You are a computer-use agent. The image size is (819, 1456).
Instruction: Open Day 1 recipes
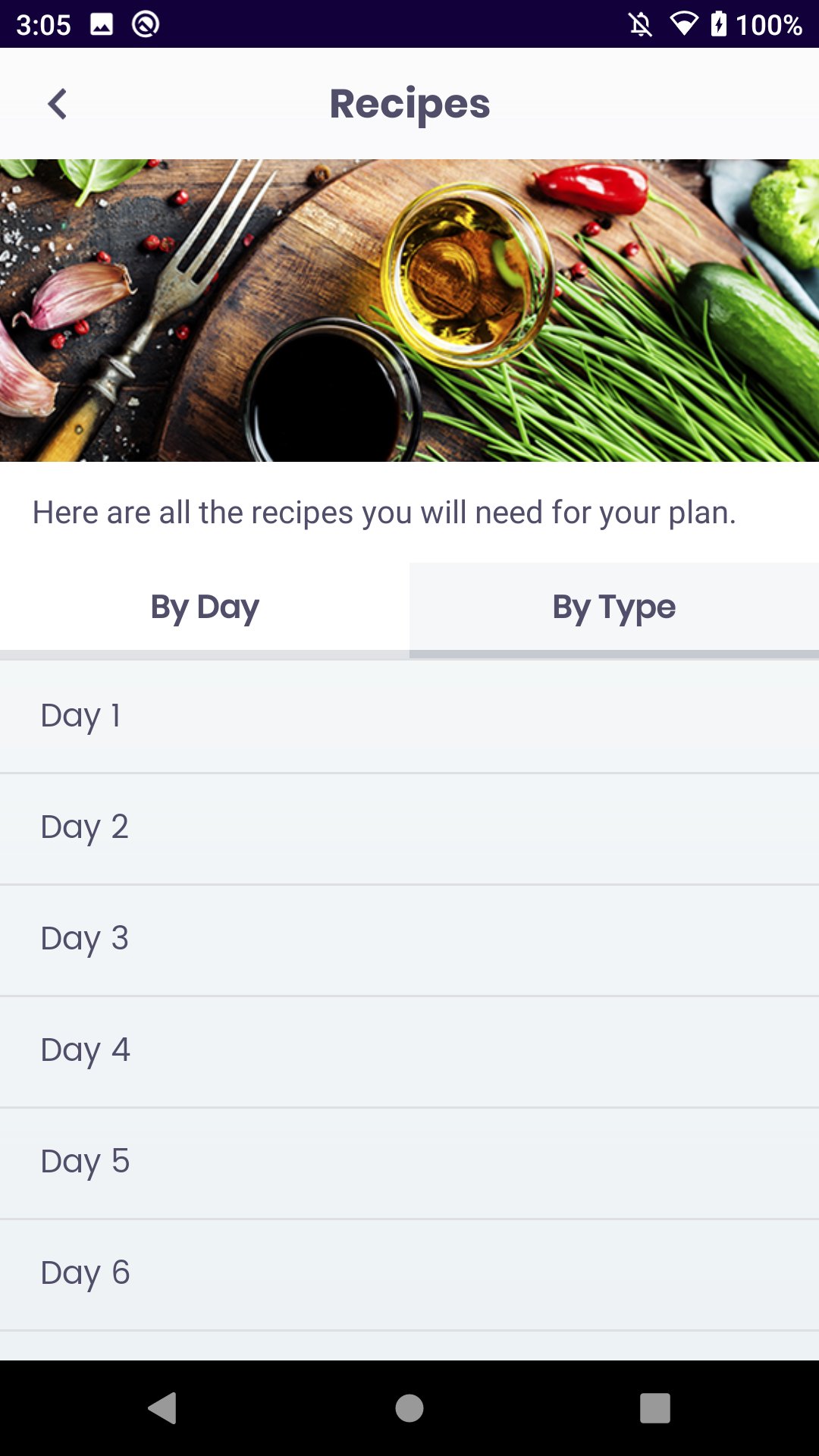pyautogui.click(x=409, y=717)
